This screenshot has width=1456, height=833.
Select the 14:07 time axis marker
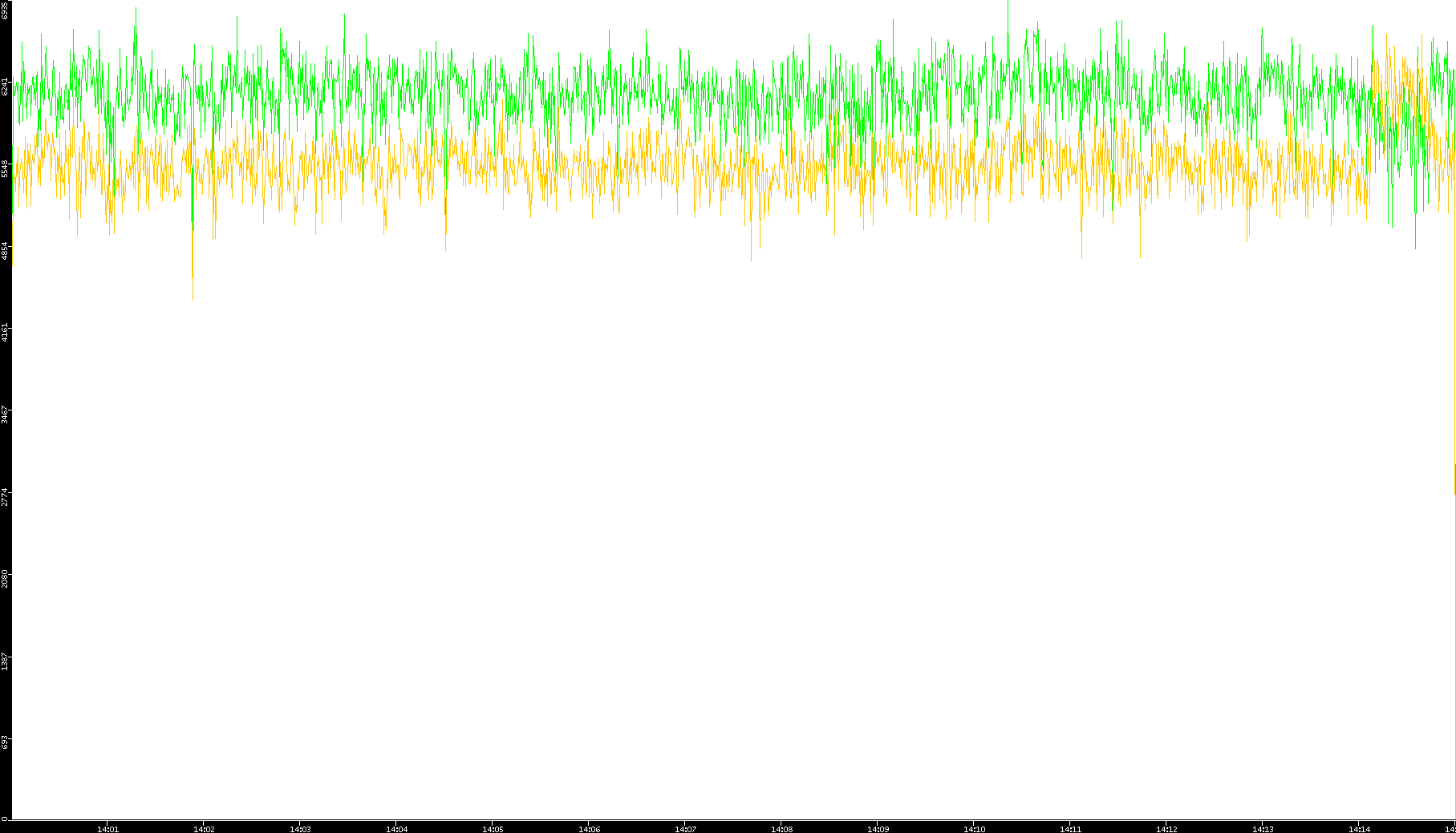[x=685, y=829]
